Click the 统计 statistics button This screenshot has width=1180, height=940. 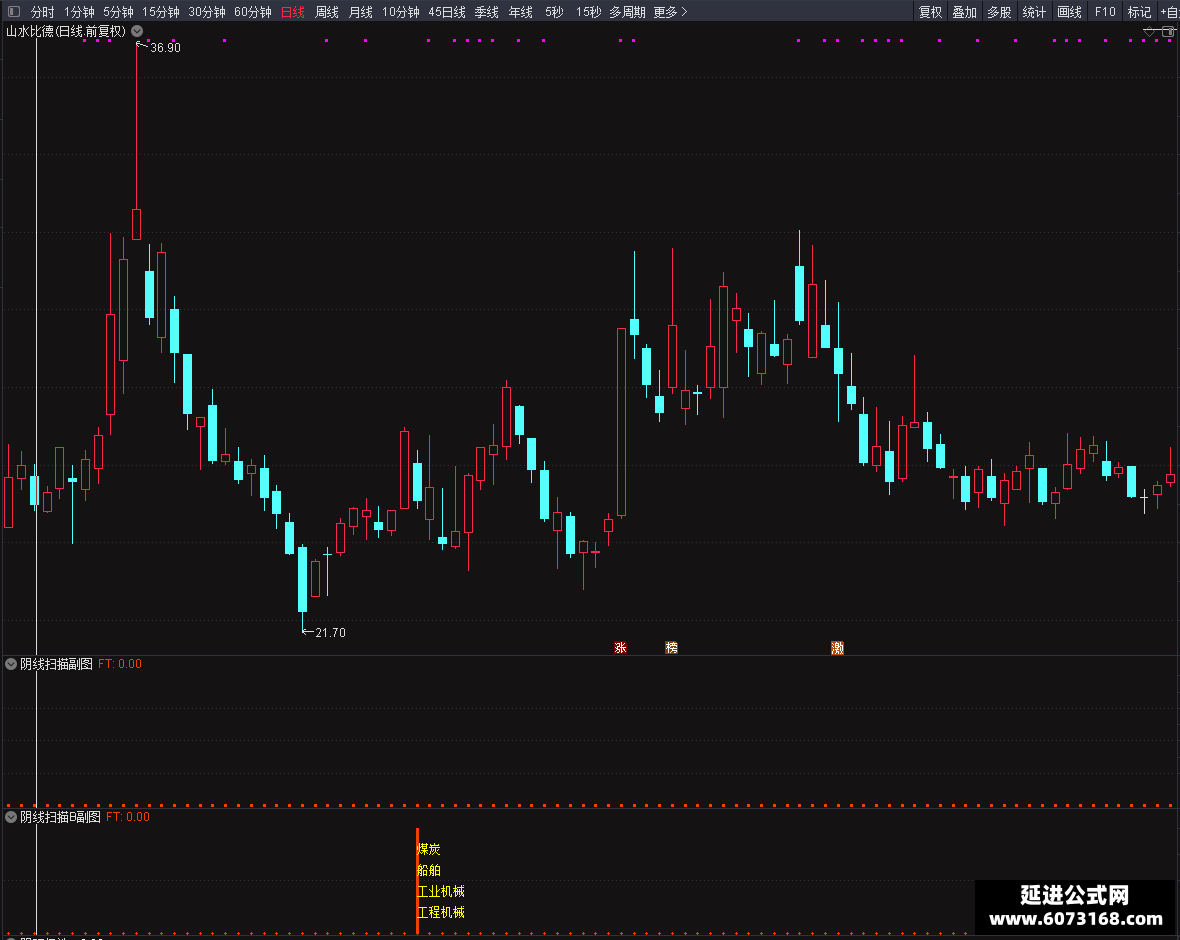coord(1034,12)
